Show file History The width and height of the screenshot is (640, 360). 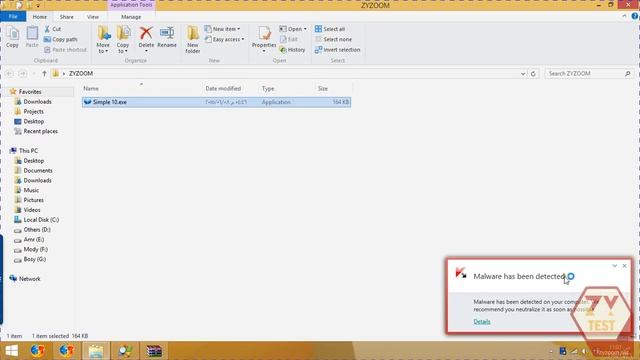292,49
